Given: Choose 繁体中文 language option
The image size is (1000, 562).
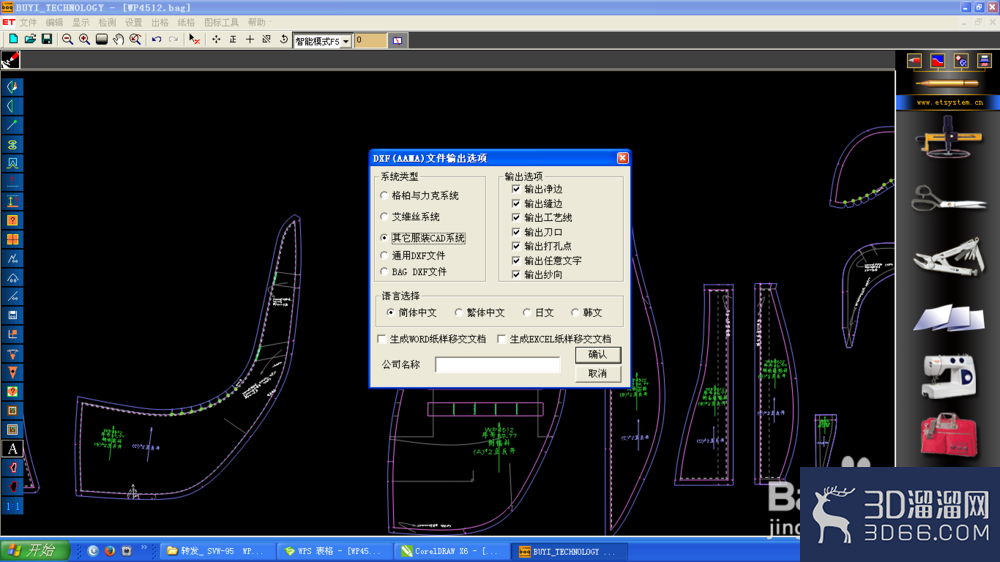Looking at the screenshot, I should click(459, 313).
